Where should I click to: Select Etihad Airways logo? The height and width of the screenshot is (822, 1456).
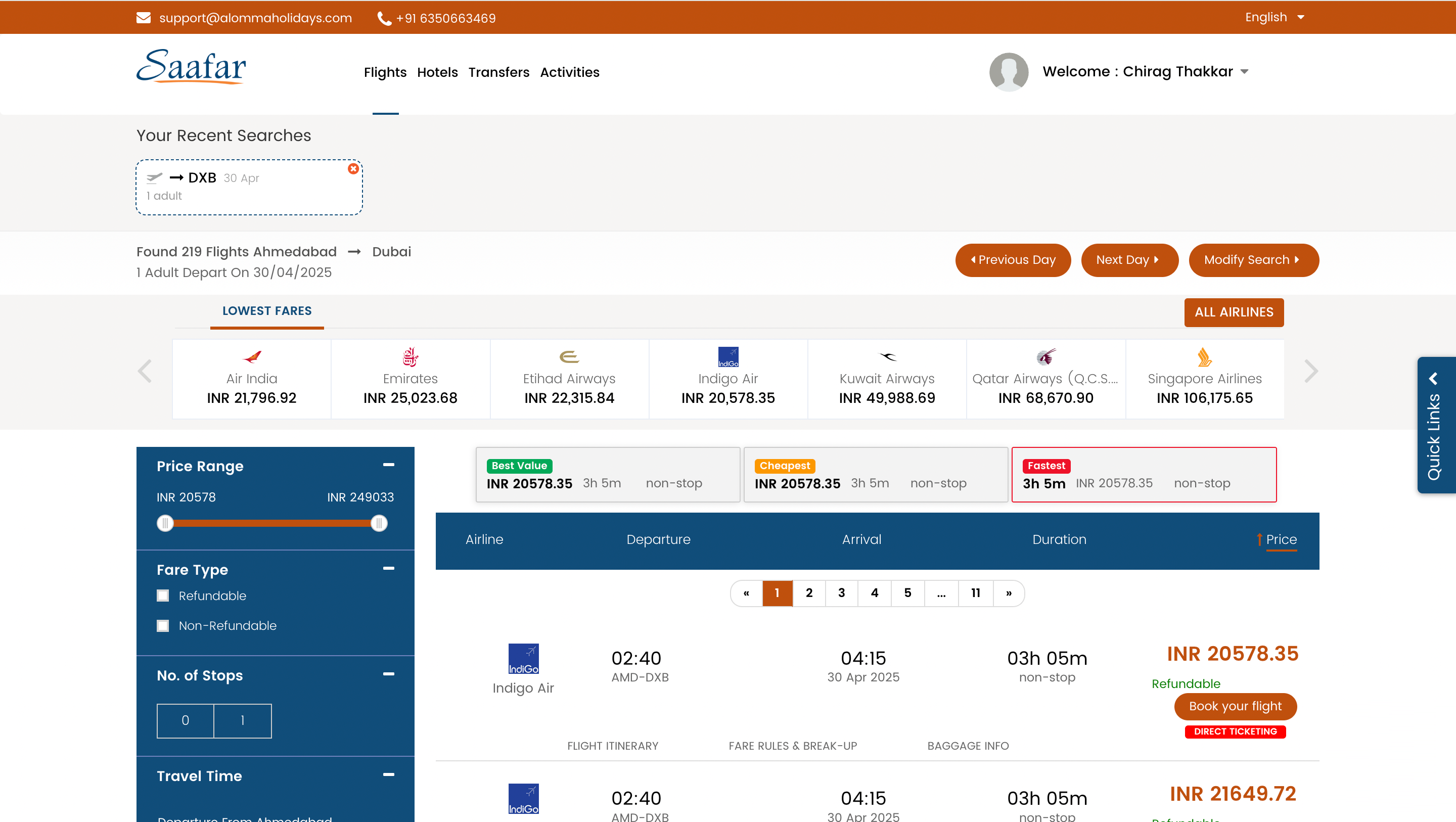tap(569, 357)
